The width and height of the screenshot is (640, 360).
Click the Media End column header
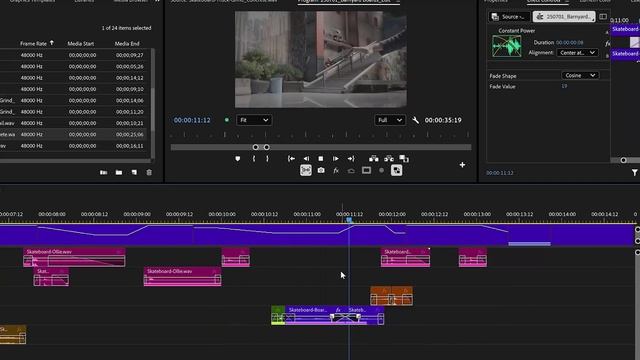point(127,43)
